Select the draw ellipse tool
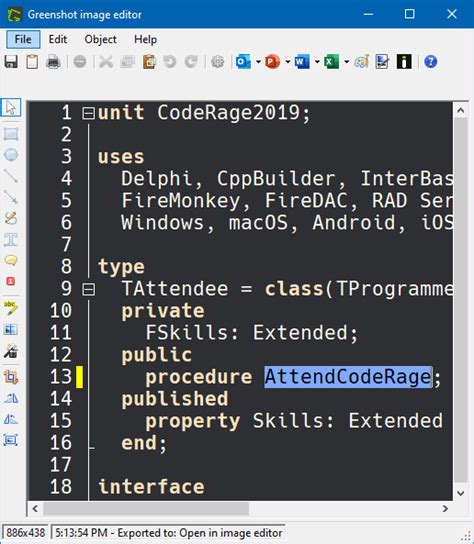474x544 pixels. [x=11, y=155]
